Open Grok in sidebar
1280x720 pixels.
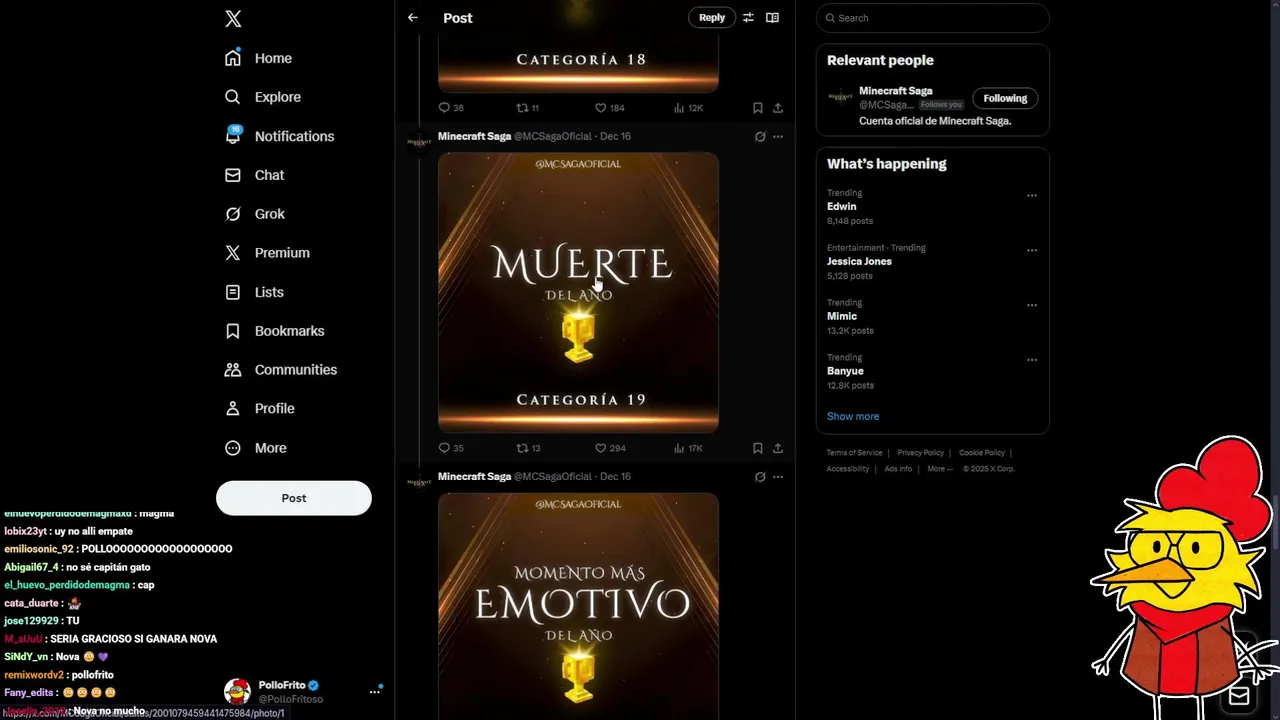255,214
